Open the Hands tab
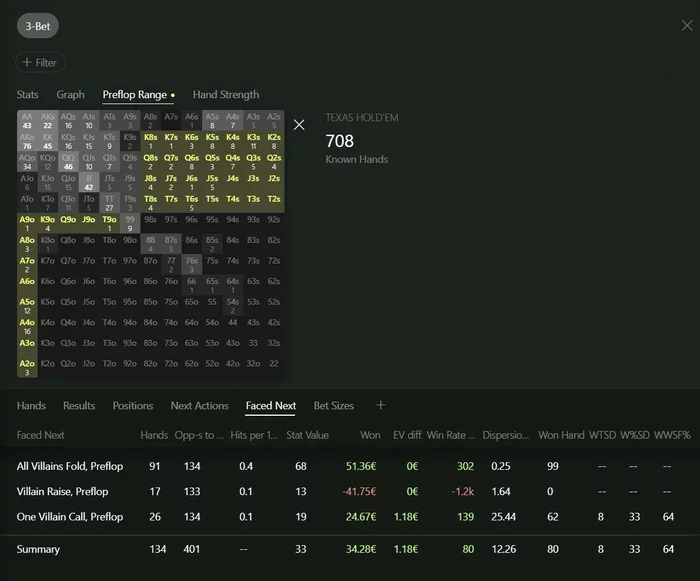The height and width of the screenshot is (581, 700). (x=31, y=405)
